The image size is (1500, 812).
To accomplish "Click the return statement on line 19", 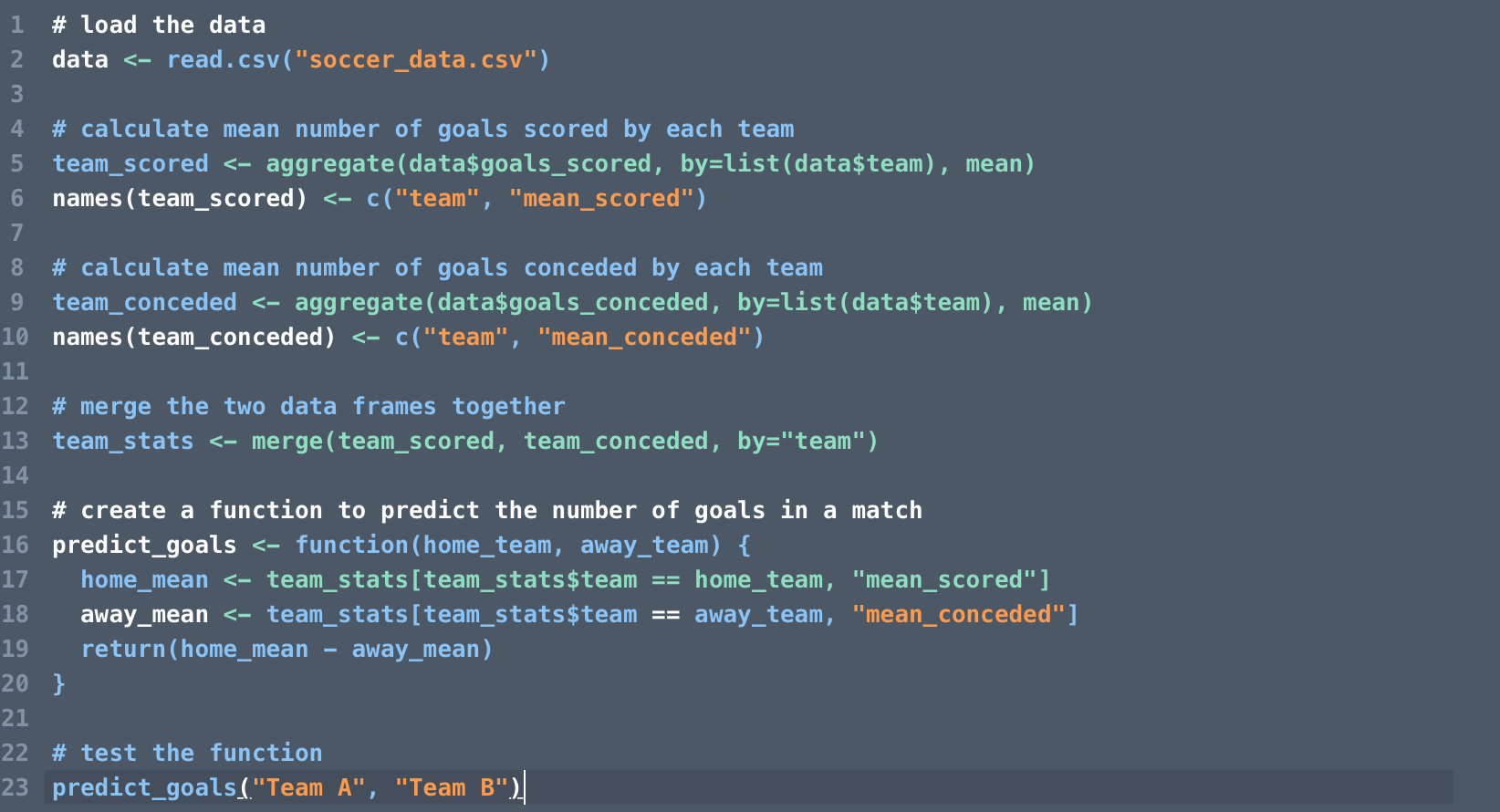I will tap(123, 649).
